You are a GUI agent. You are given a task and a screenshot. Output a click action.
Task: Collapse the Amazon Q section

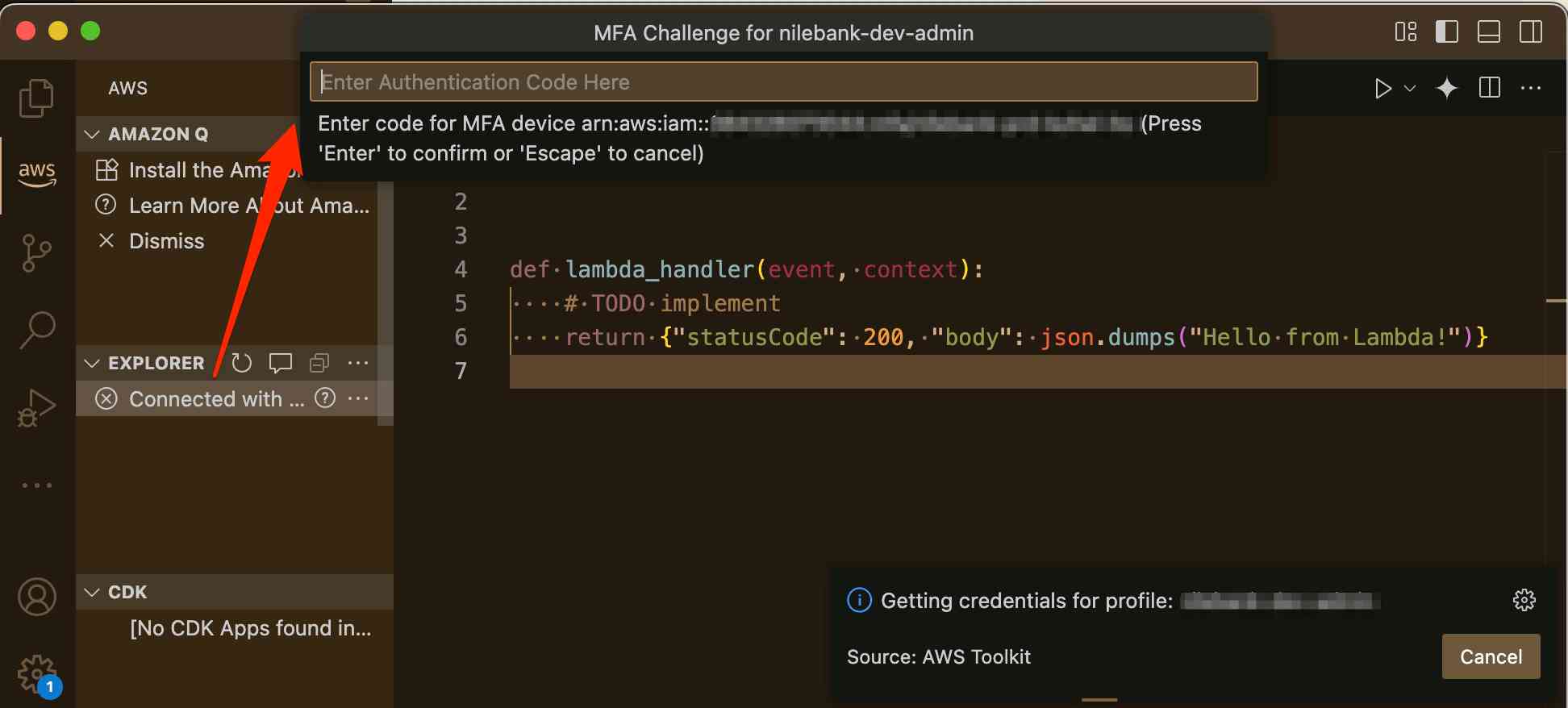(x=92, y=135)
